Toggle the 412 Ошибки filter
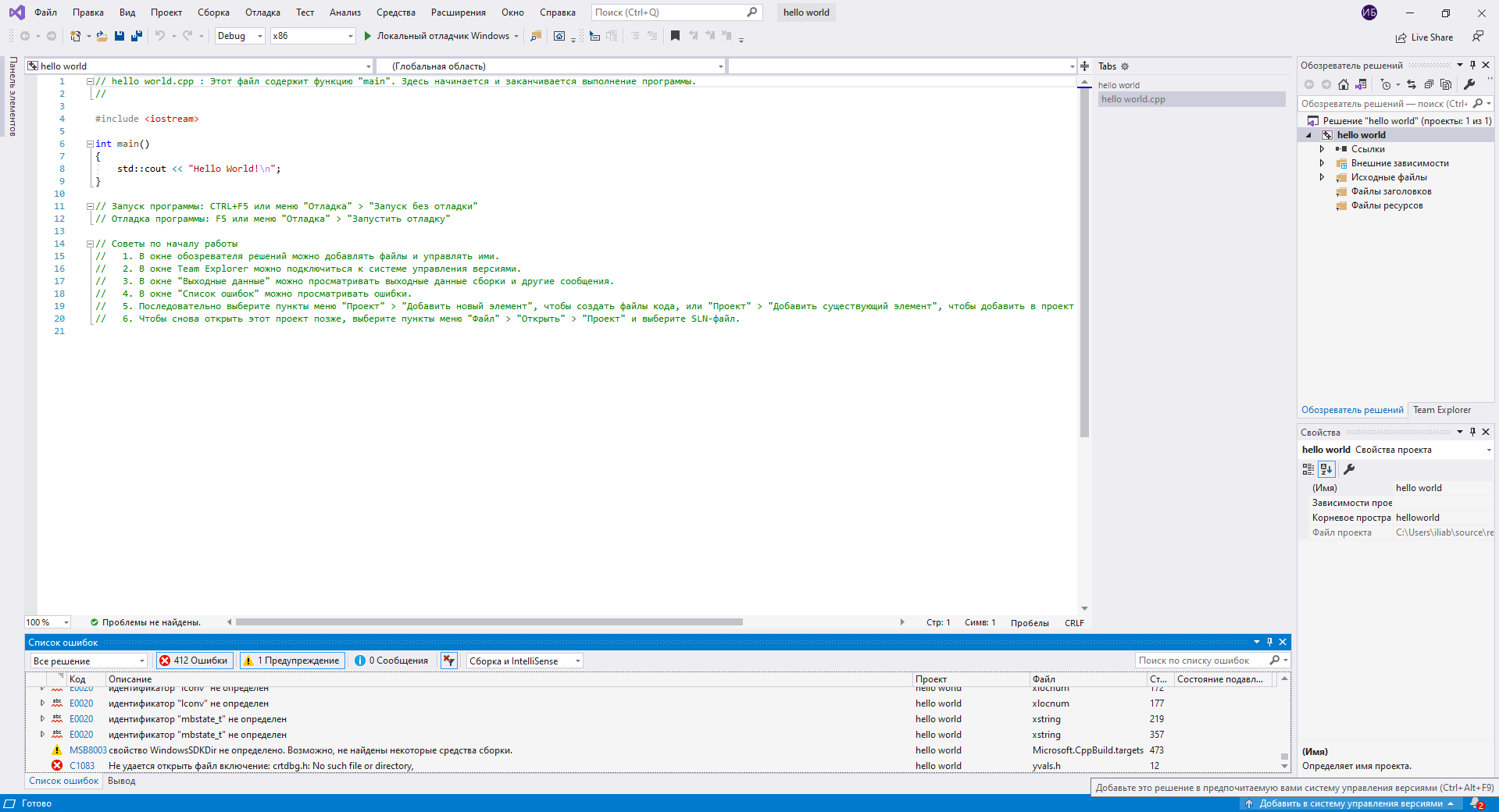 [195, 661]
